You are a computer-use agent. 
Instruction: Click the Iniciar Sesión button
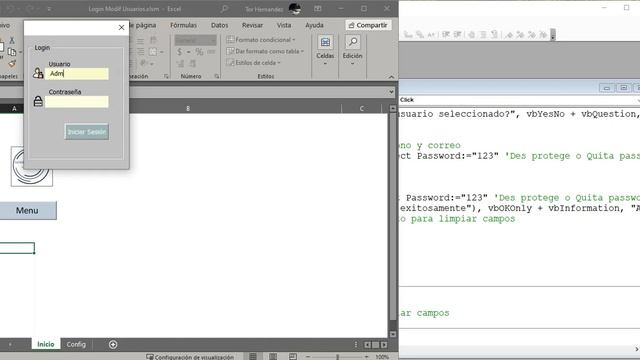point(87,132)
